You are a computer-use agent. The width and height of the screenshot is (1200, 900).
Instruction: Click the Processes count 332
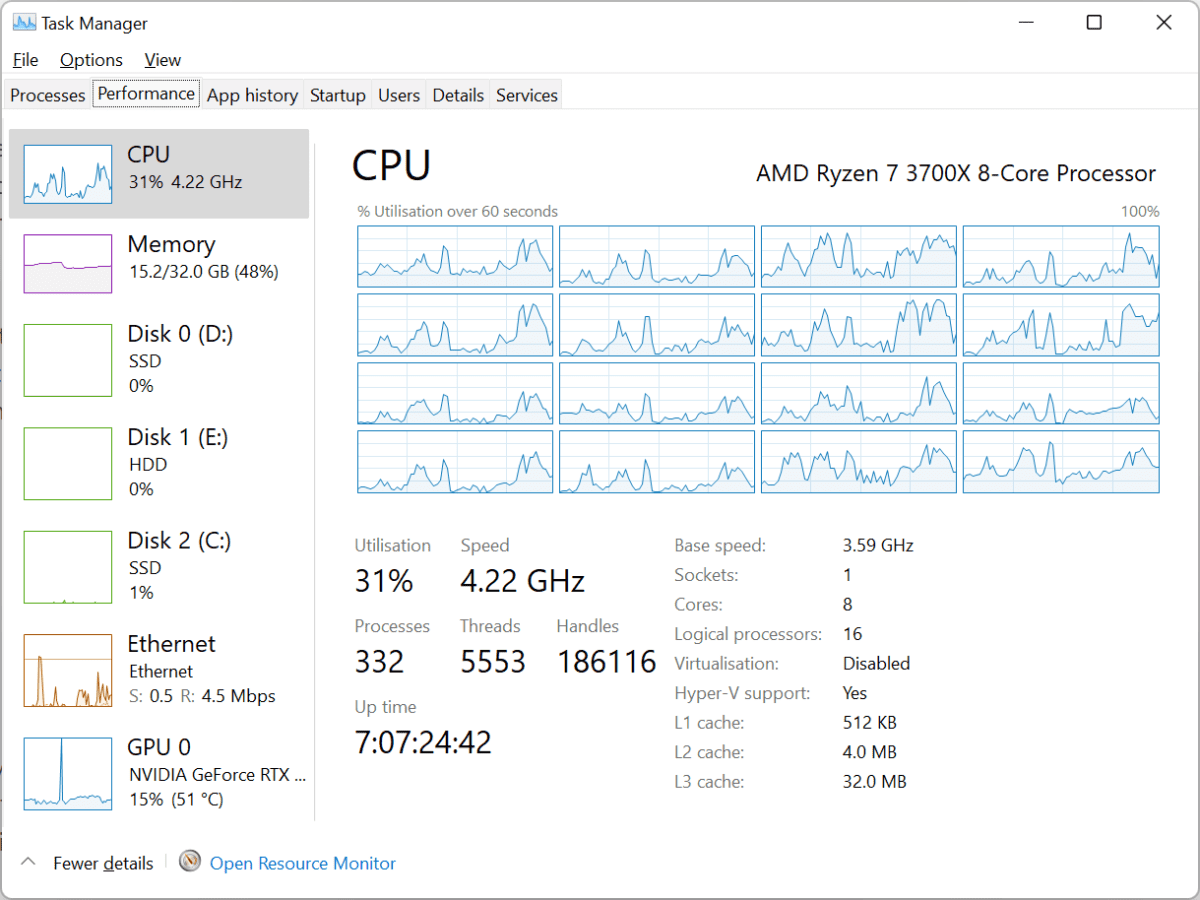tap(380, 661)
